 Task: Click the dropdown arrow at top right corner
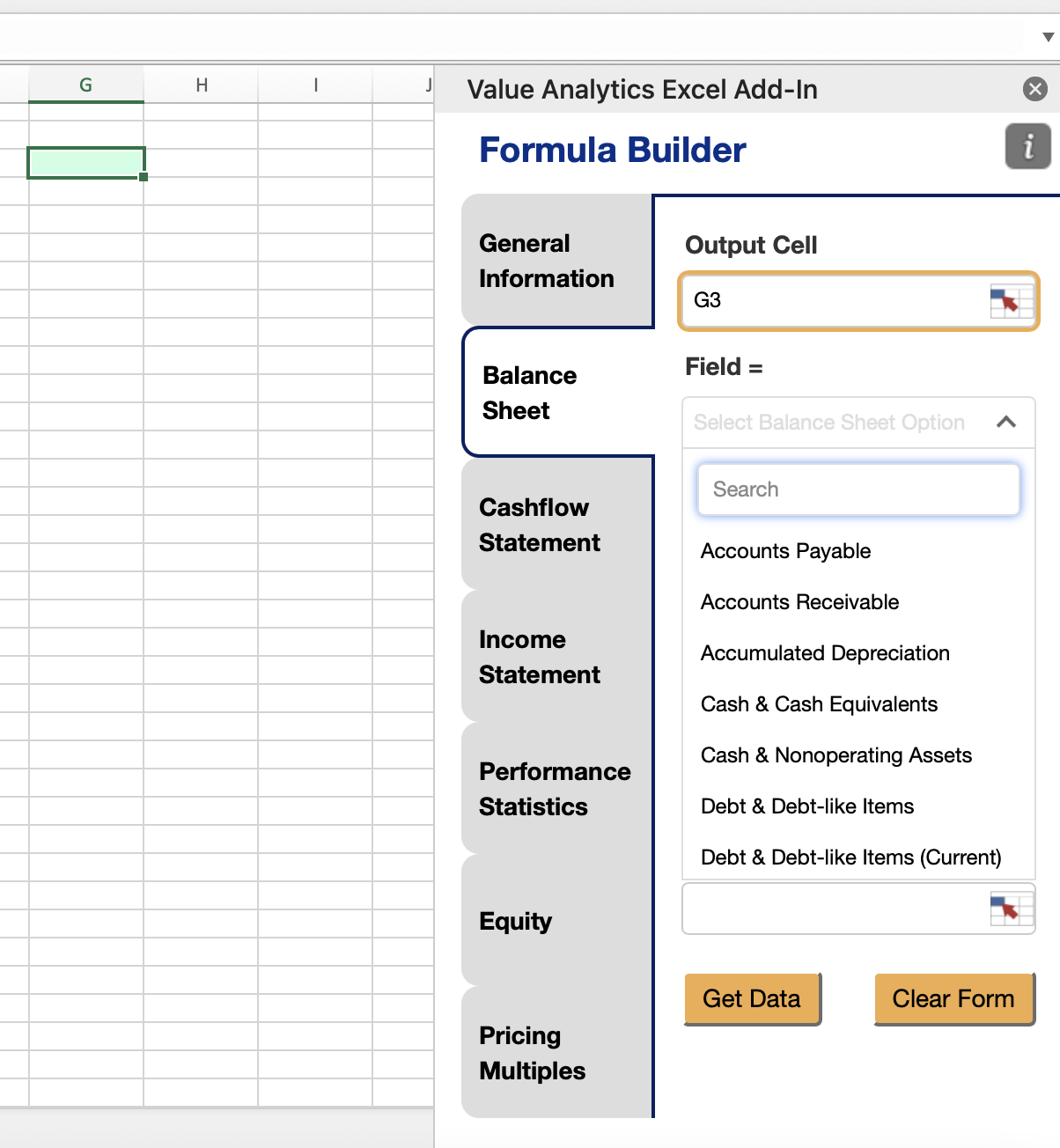tap(1046, 39)
